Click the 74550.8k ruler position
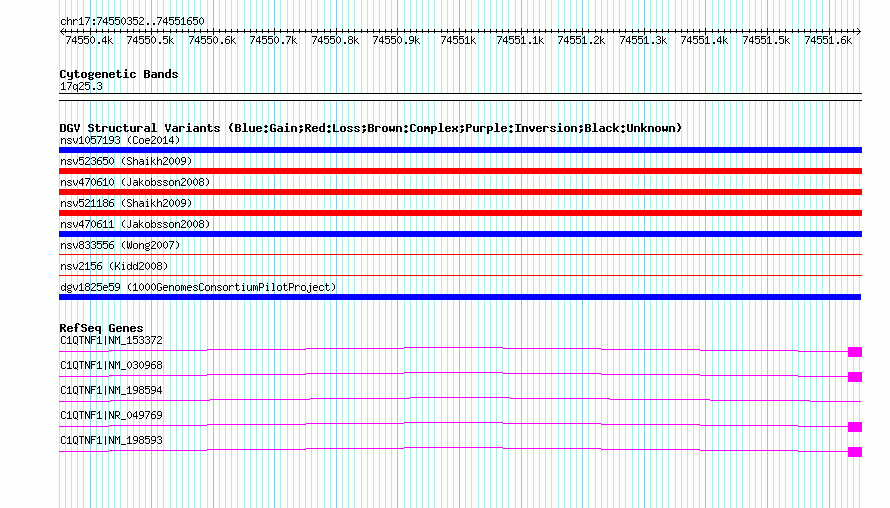 pos(335,40)
